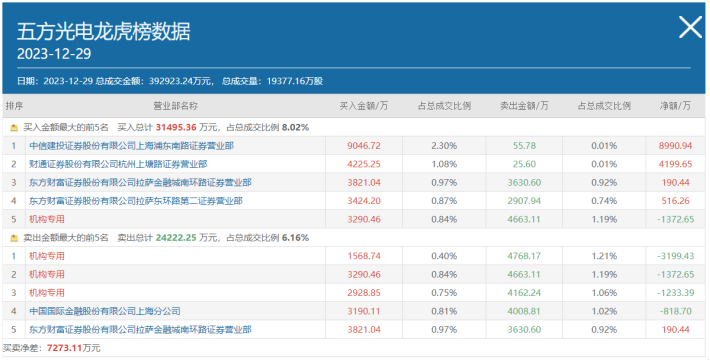Viewport: 710px width, 360px height.
Task: Click total volume 19377.16万股 in summary line
Action: (x=295, y=81)
